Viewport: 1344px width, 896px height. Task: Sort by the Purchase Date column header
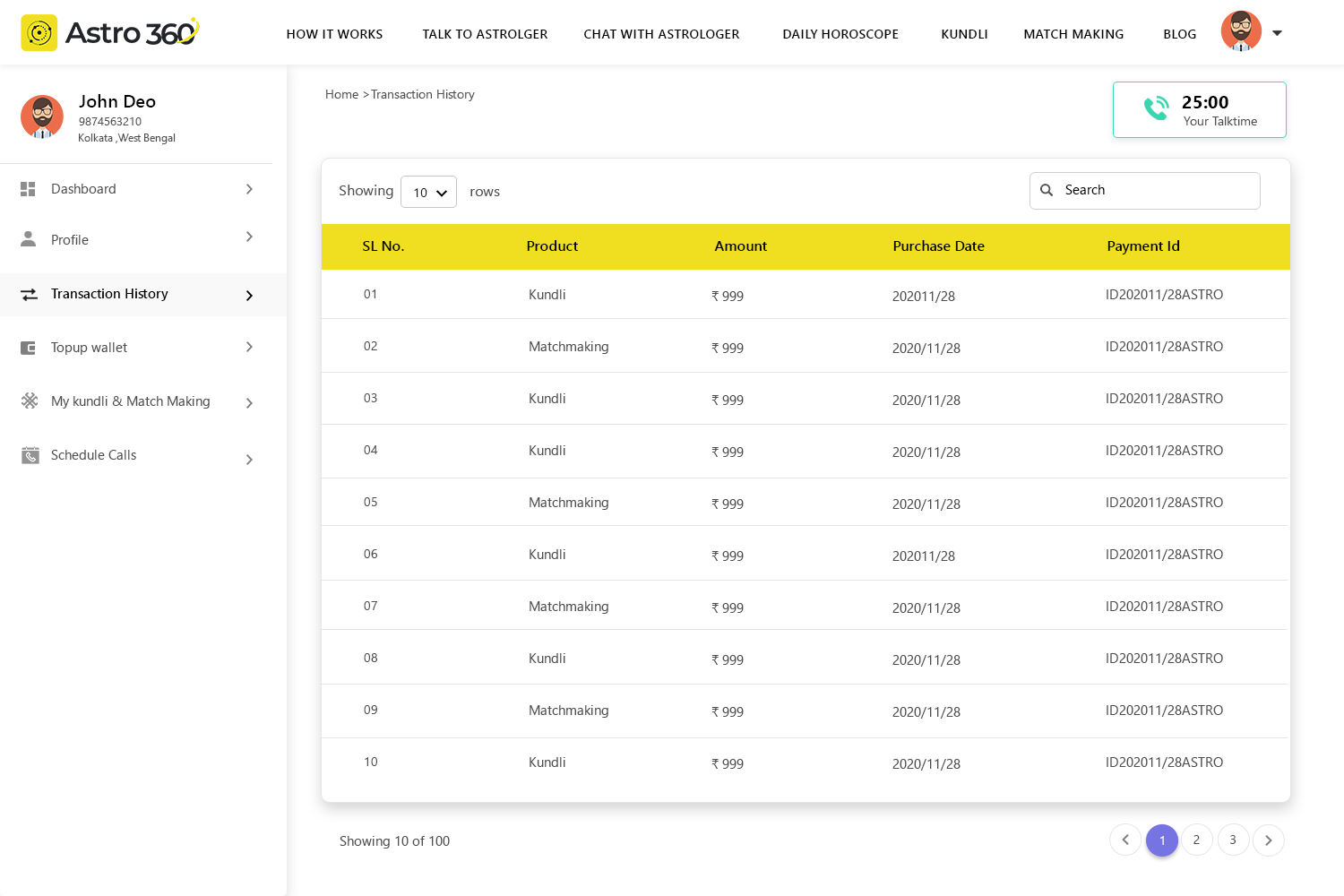click(x=938, y=246)
